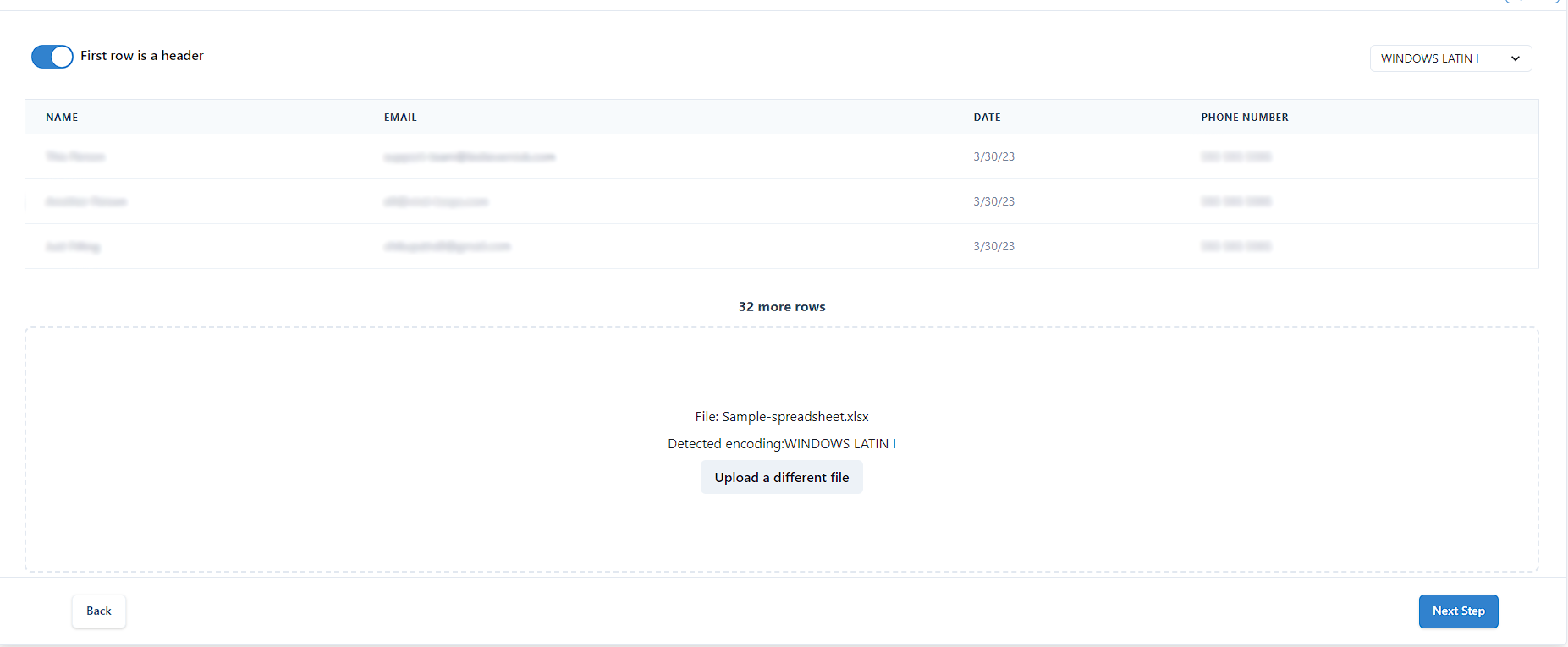The width and height of the screenshot is (1568, 647).
Task: Click the Detected encoding text line
Action: click(782, 444)
